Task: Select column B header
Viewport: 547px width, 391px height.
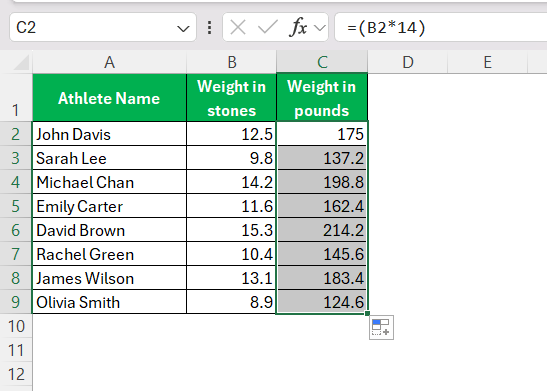Action: click(232, 62)
